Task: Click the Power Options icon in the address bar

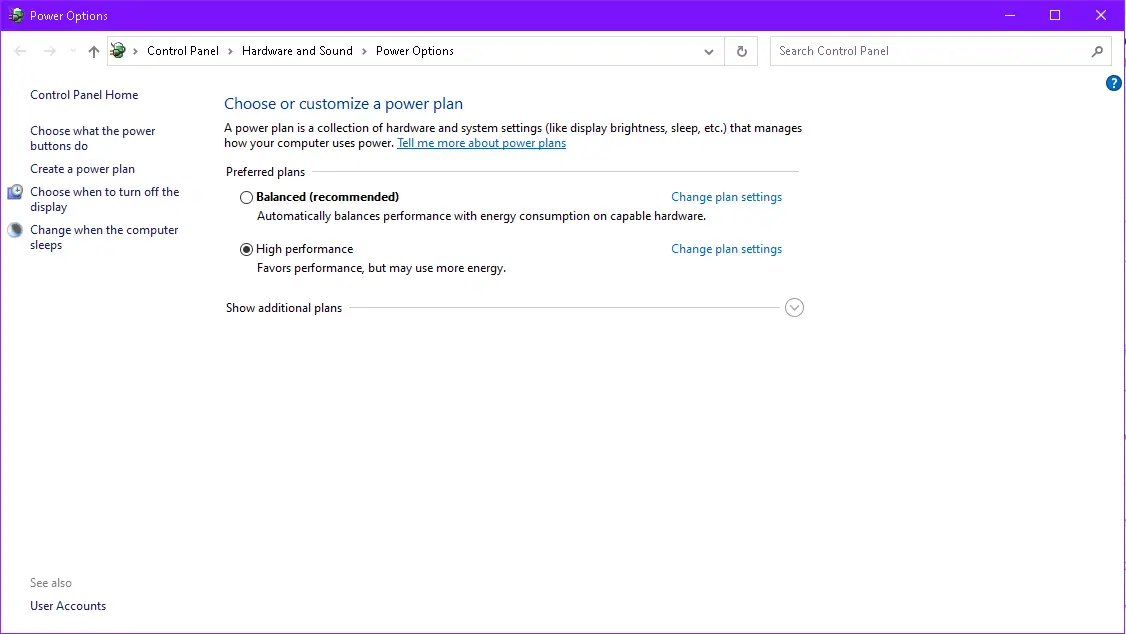Action: click(117, 50)
